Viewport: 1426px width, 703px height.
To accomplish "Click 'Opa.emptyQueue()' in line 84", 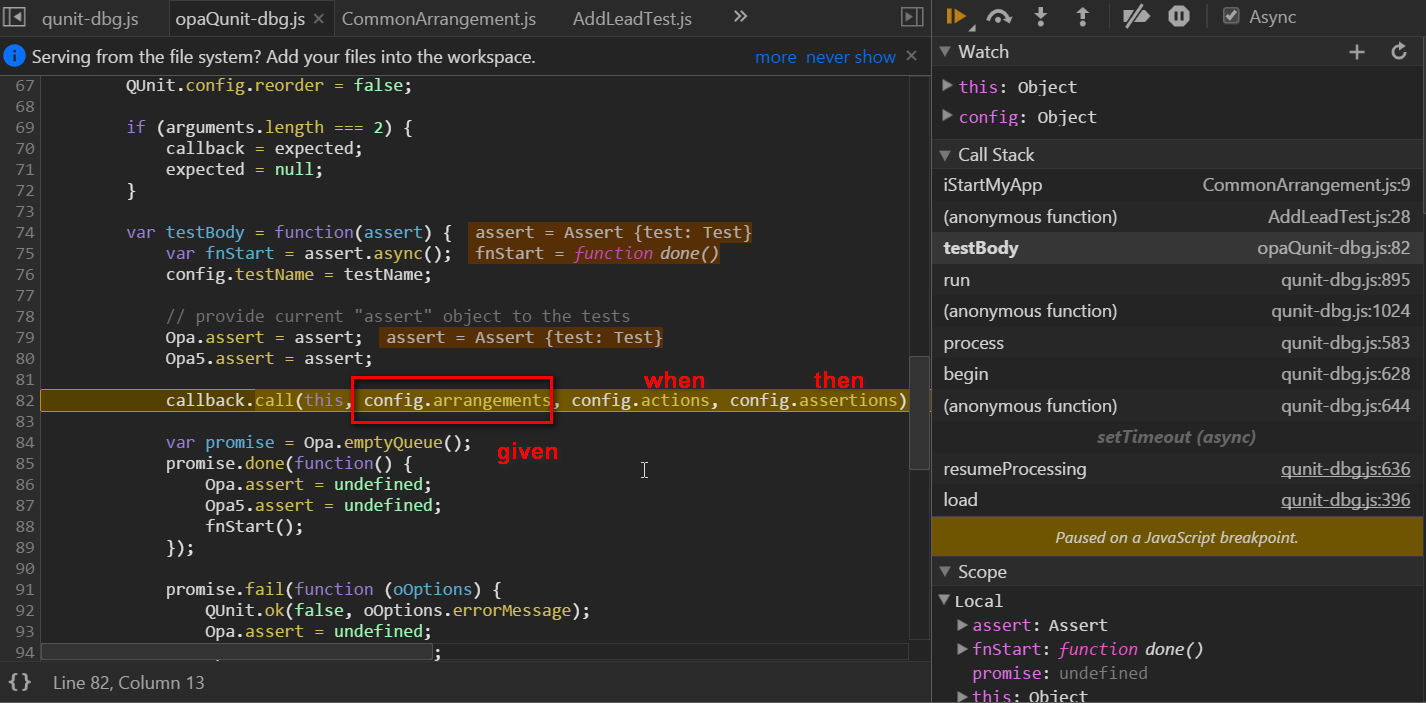I will (386, 442).
